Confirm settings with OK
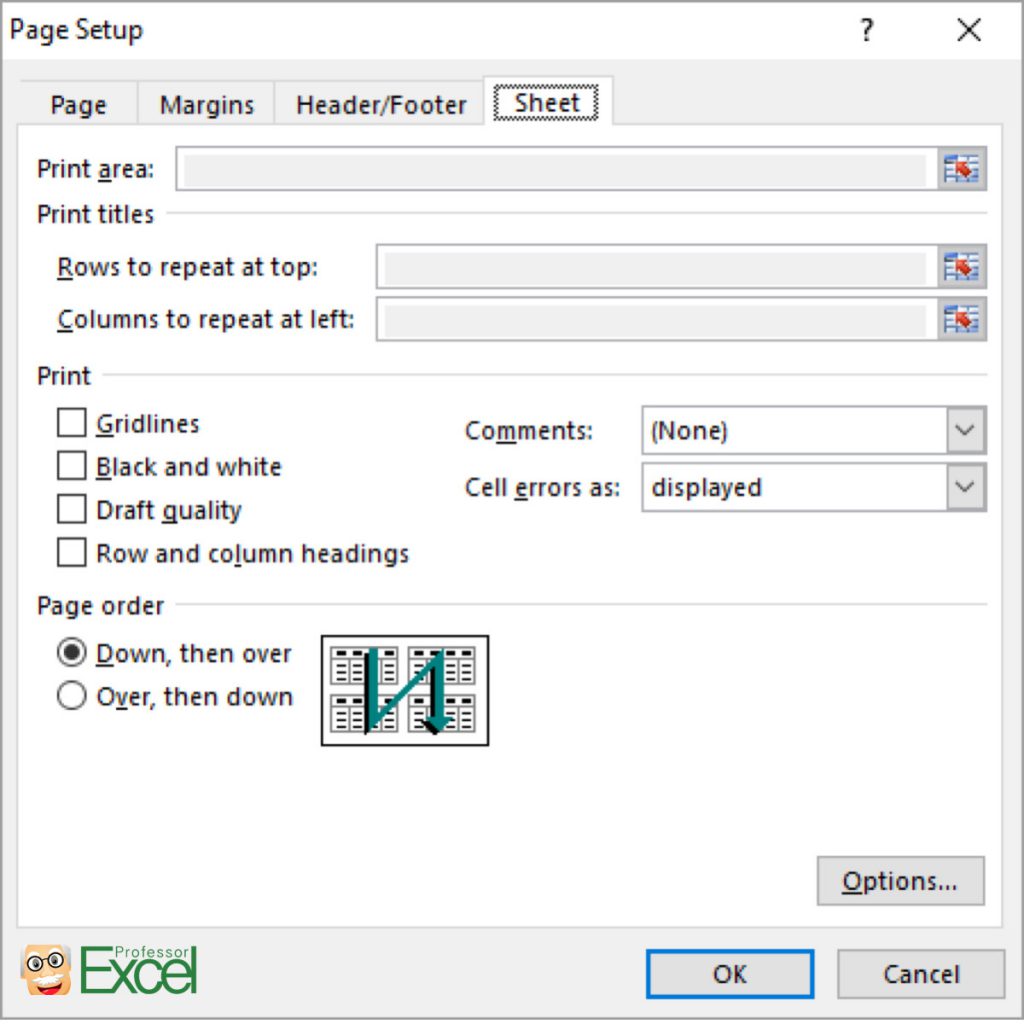 click(729, 974)
